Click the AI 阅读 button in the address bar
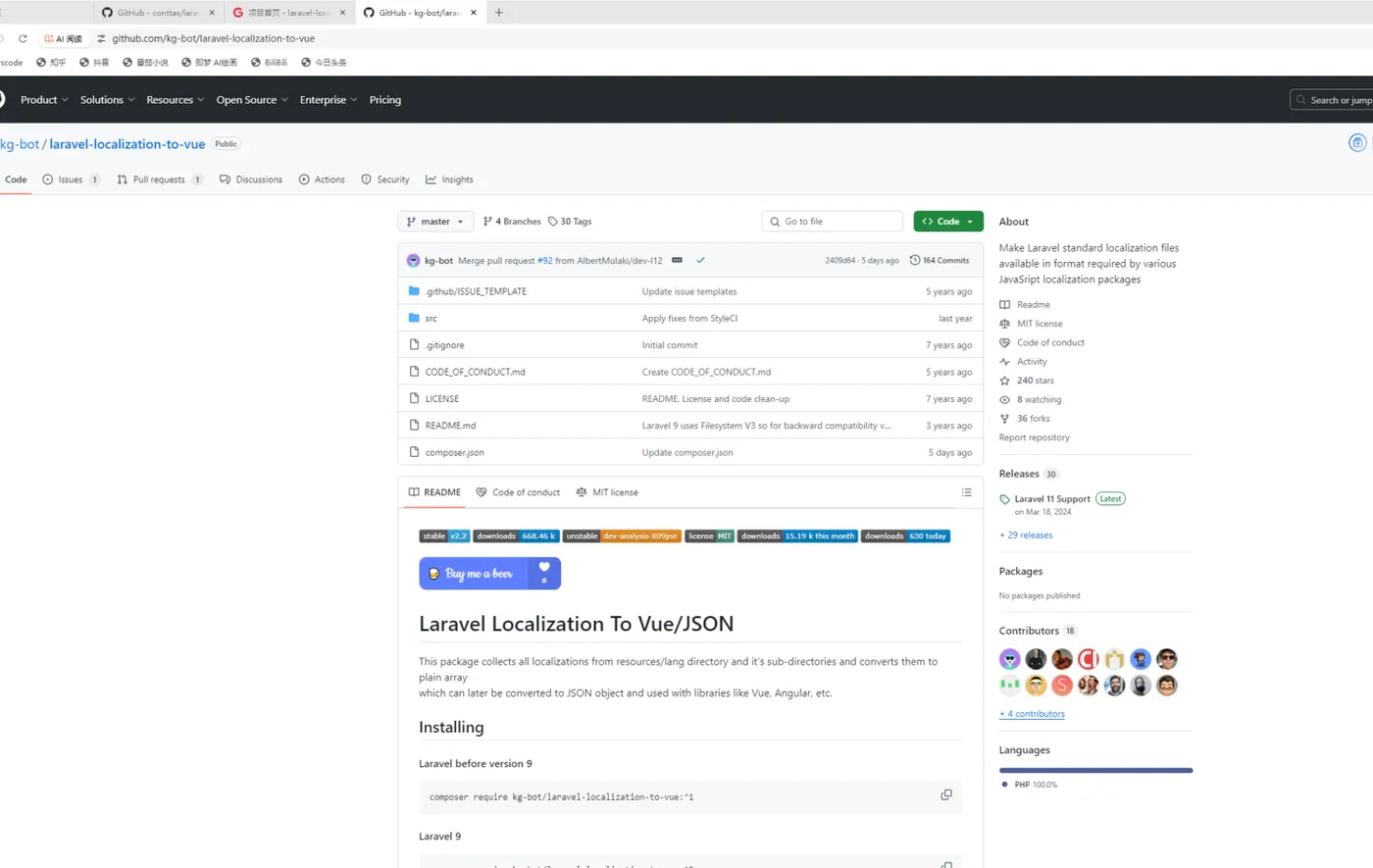 pyautogui.click(x=64, y=38)
